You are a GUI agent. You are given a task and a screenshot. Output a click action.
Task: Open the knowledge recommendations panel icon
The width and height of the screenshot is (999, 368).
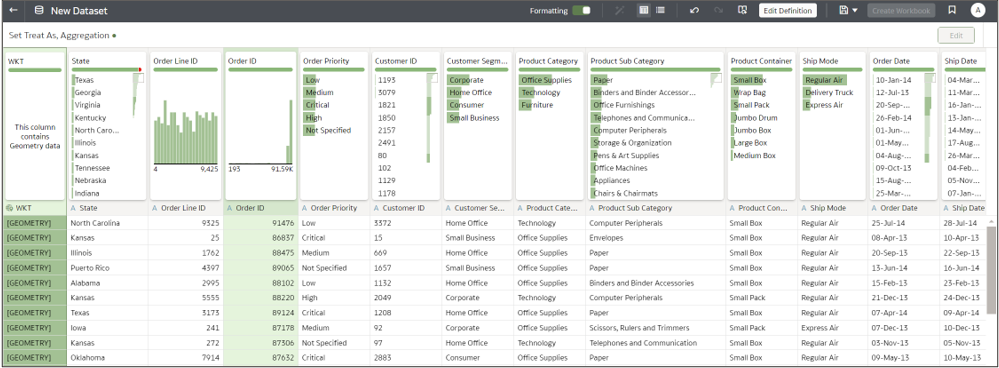(742, 10)
